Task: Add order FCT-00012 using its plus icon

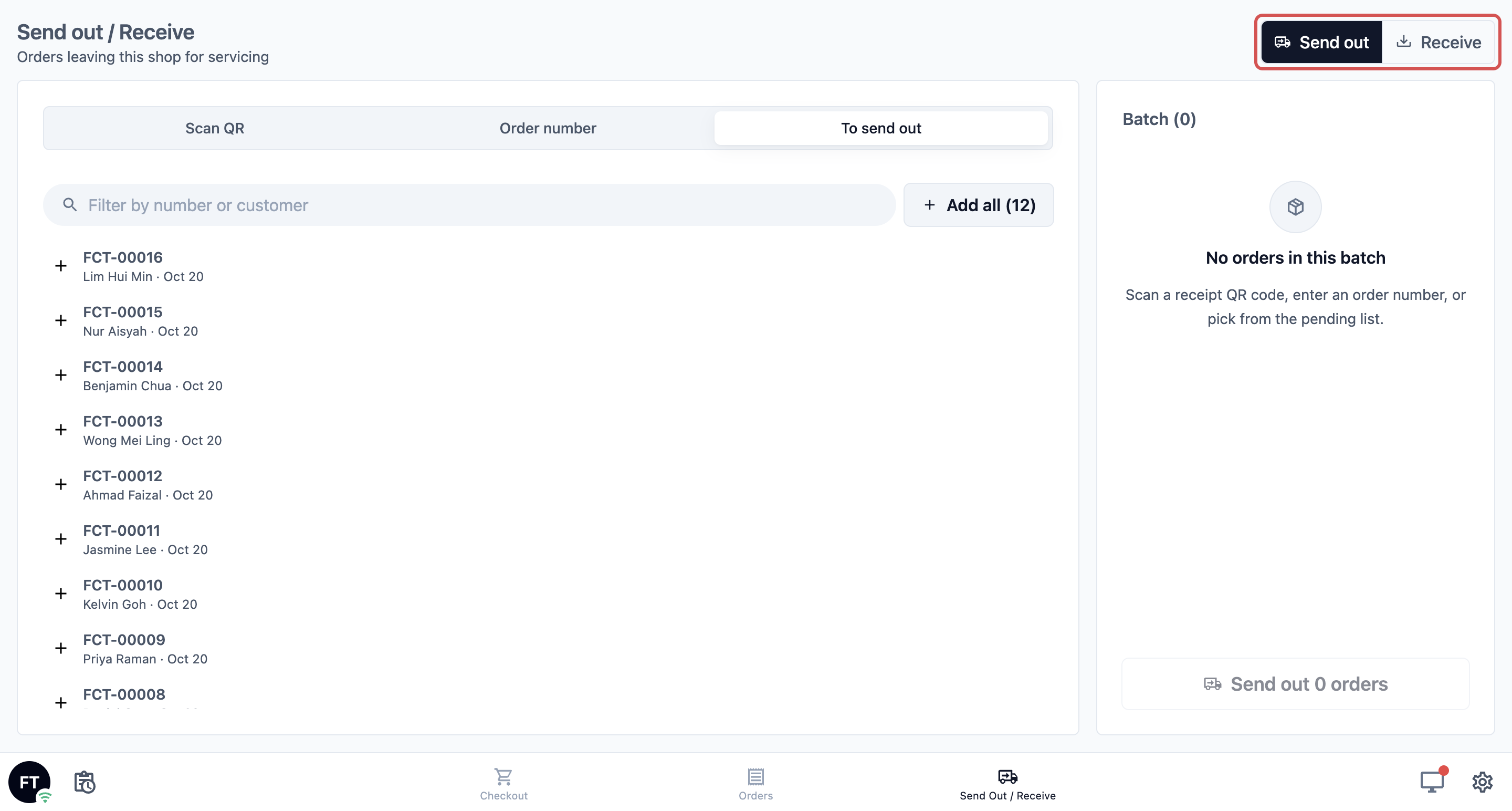Action: (60, 484)
